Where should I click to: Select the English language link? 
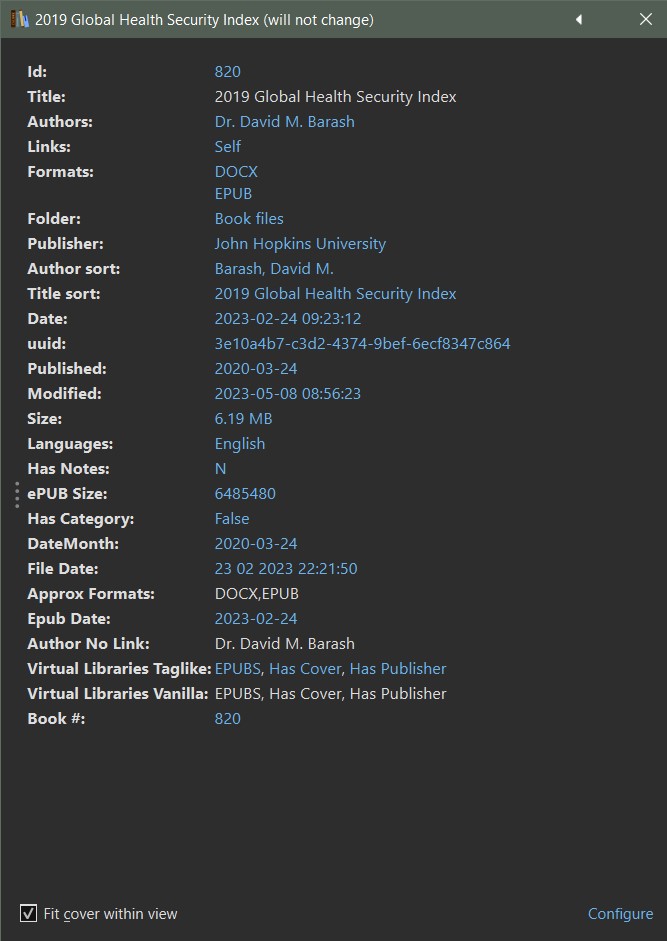tap(240, 444)
